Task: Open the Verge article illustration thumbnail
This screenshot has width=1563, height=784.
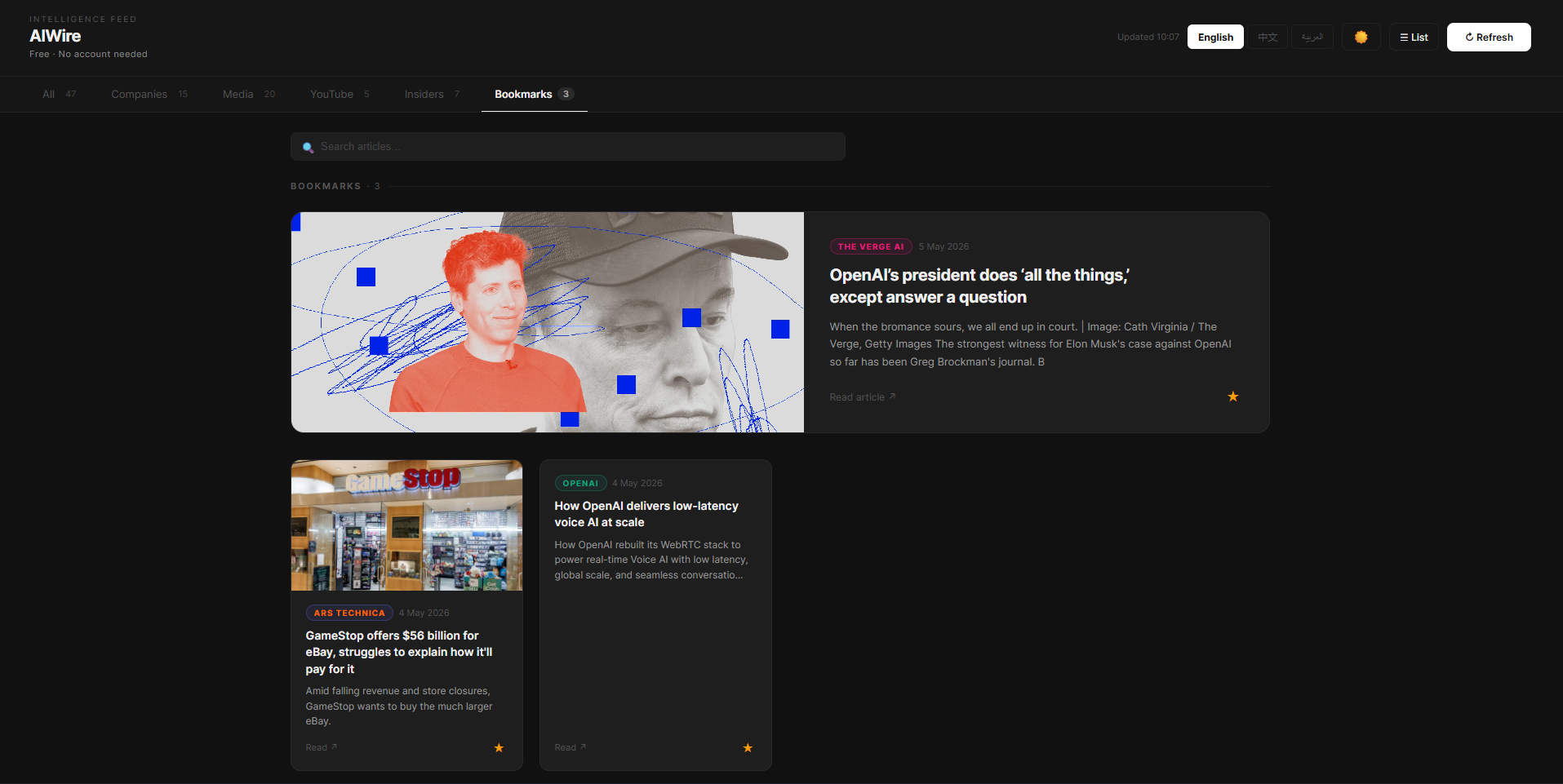Action: click(x=548, y=322)
